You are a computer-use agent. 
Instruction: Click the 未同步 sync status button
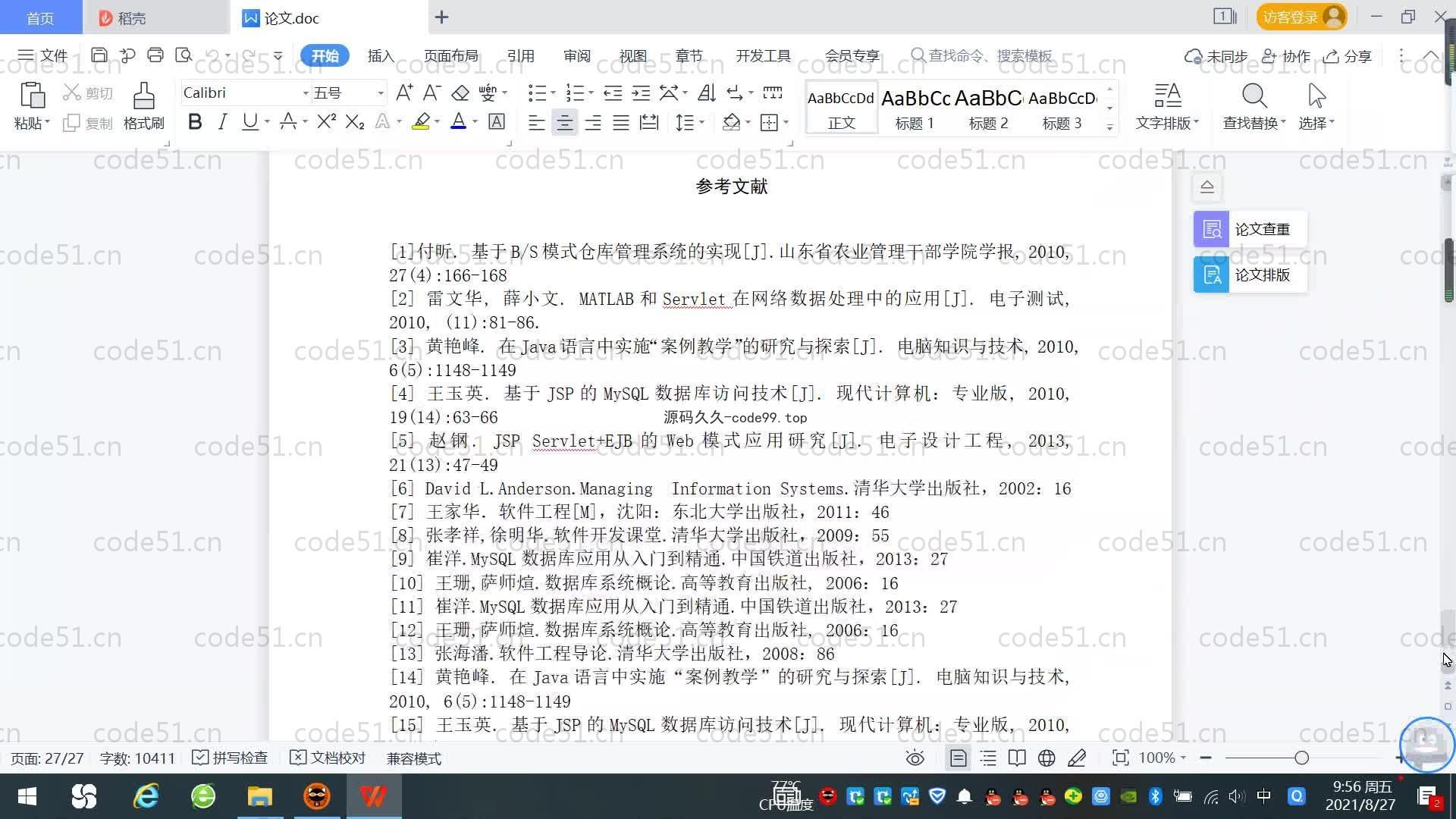click(x=1216, y=56)
